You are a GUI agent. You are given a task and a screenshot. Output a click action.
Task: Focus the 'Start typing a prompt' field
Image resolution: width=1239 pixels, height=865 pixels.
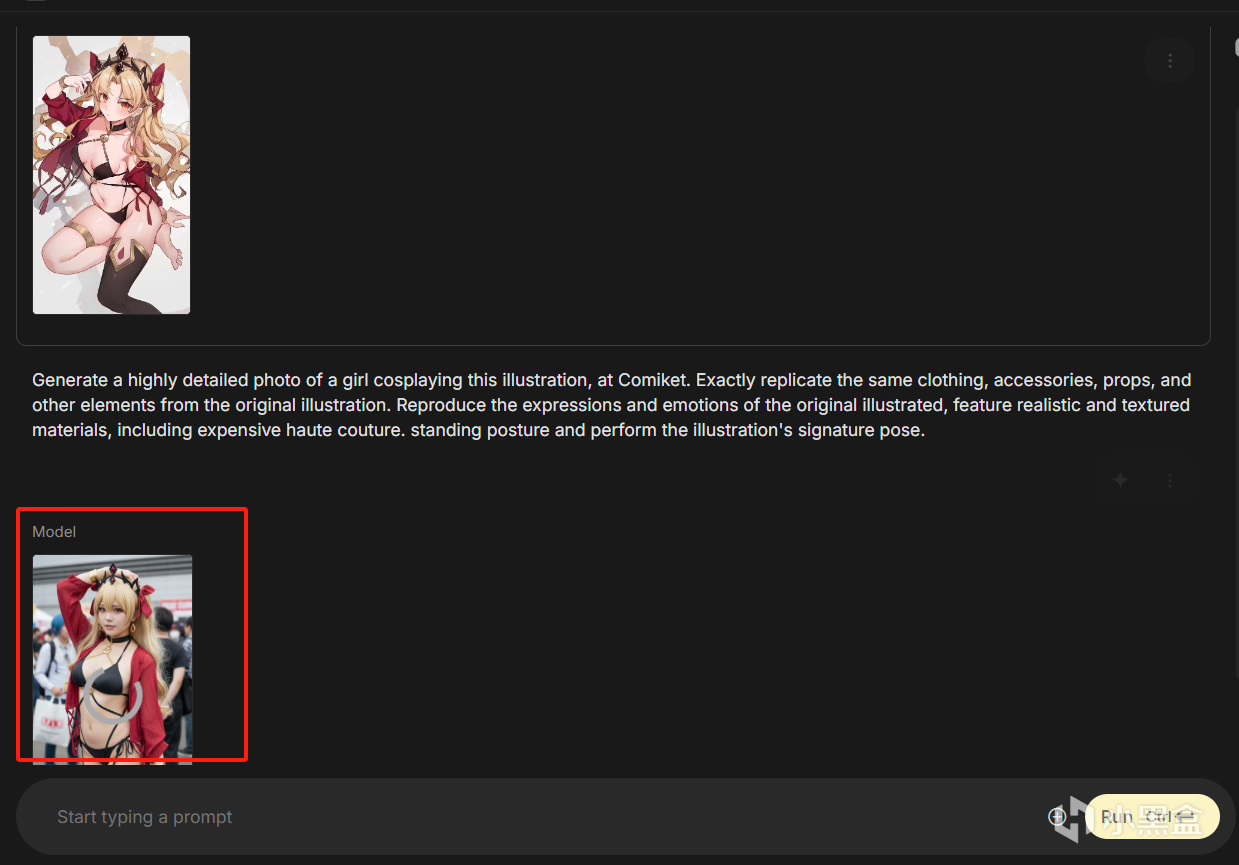tap(540, 817)
